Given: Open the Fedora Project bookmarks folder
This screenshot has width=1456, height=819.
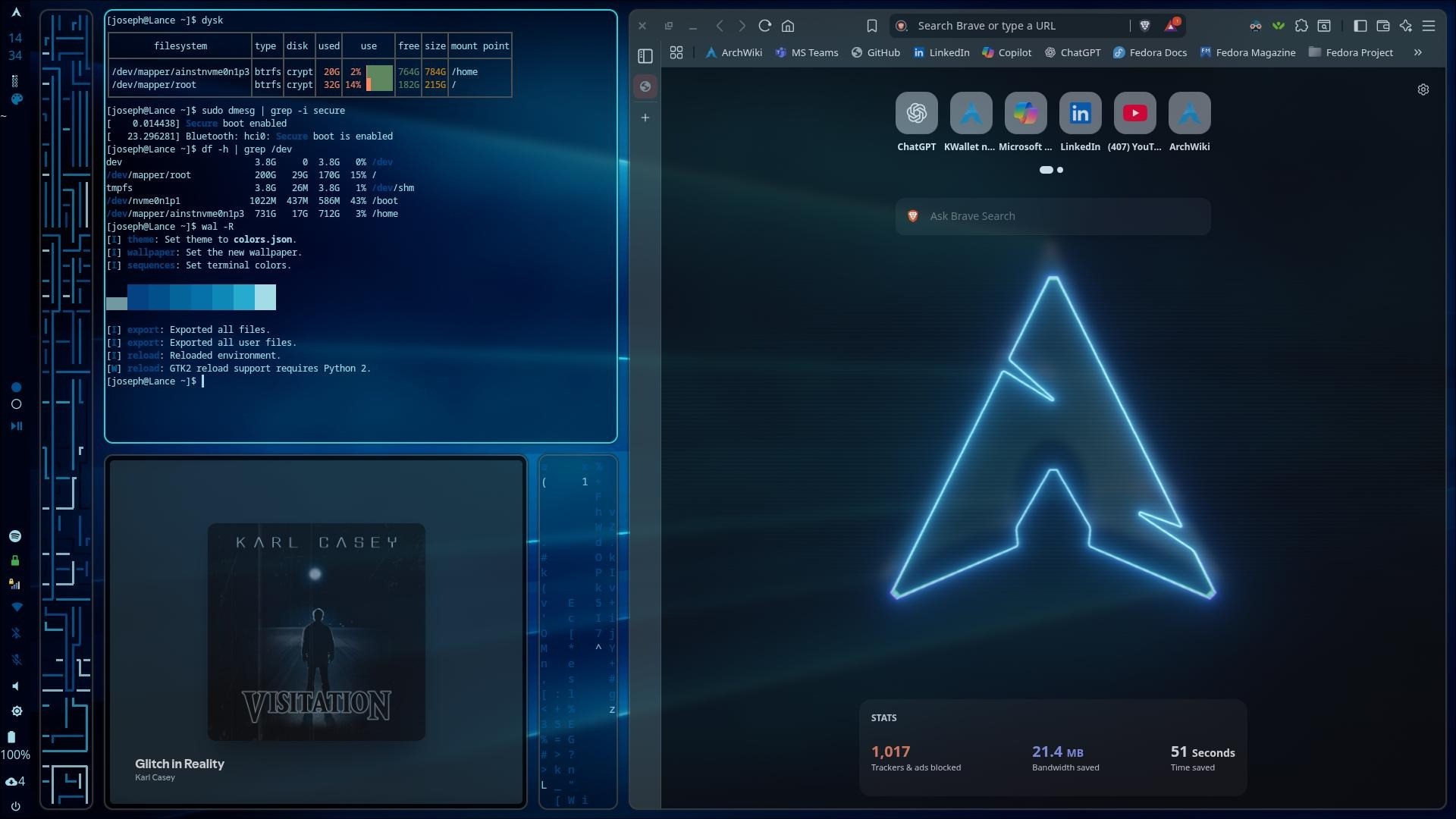Looking at the screenshot, I should tap(1351, 52).
